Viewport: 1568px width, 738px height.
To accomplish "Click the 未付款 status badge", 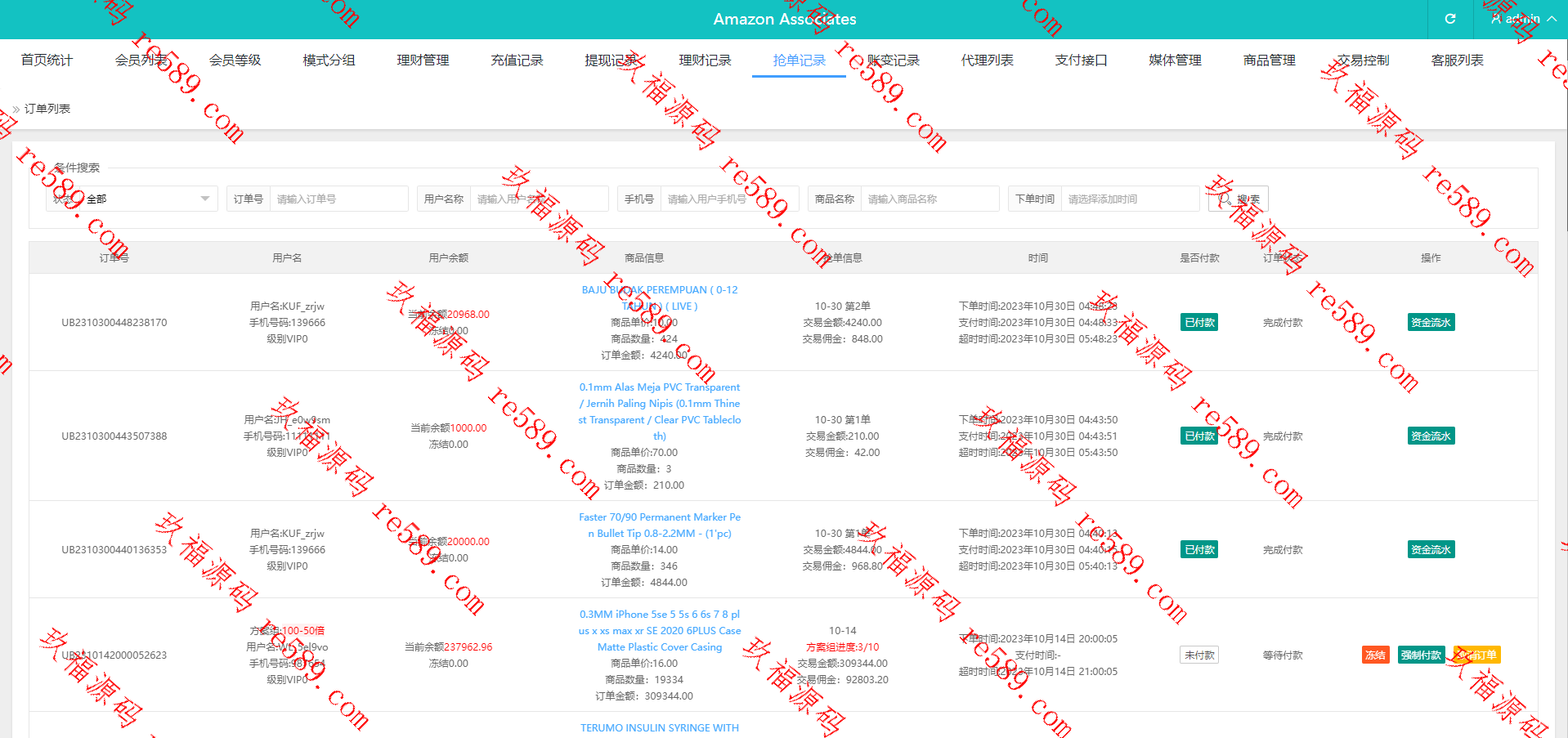I will click(x=1199, y=655).
